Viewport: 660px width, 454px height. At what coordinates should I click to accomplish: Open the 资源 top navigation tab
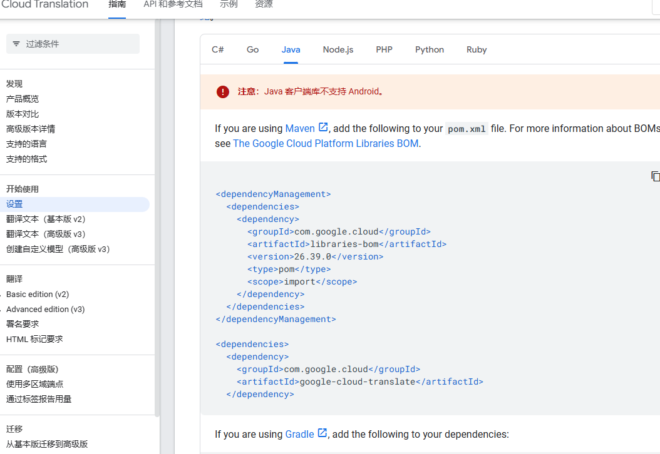(x=264, y=5)
